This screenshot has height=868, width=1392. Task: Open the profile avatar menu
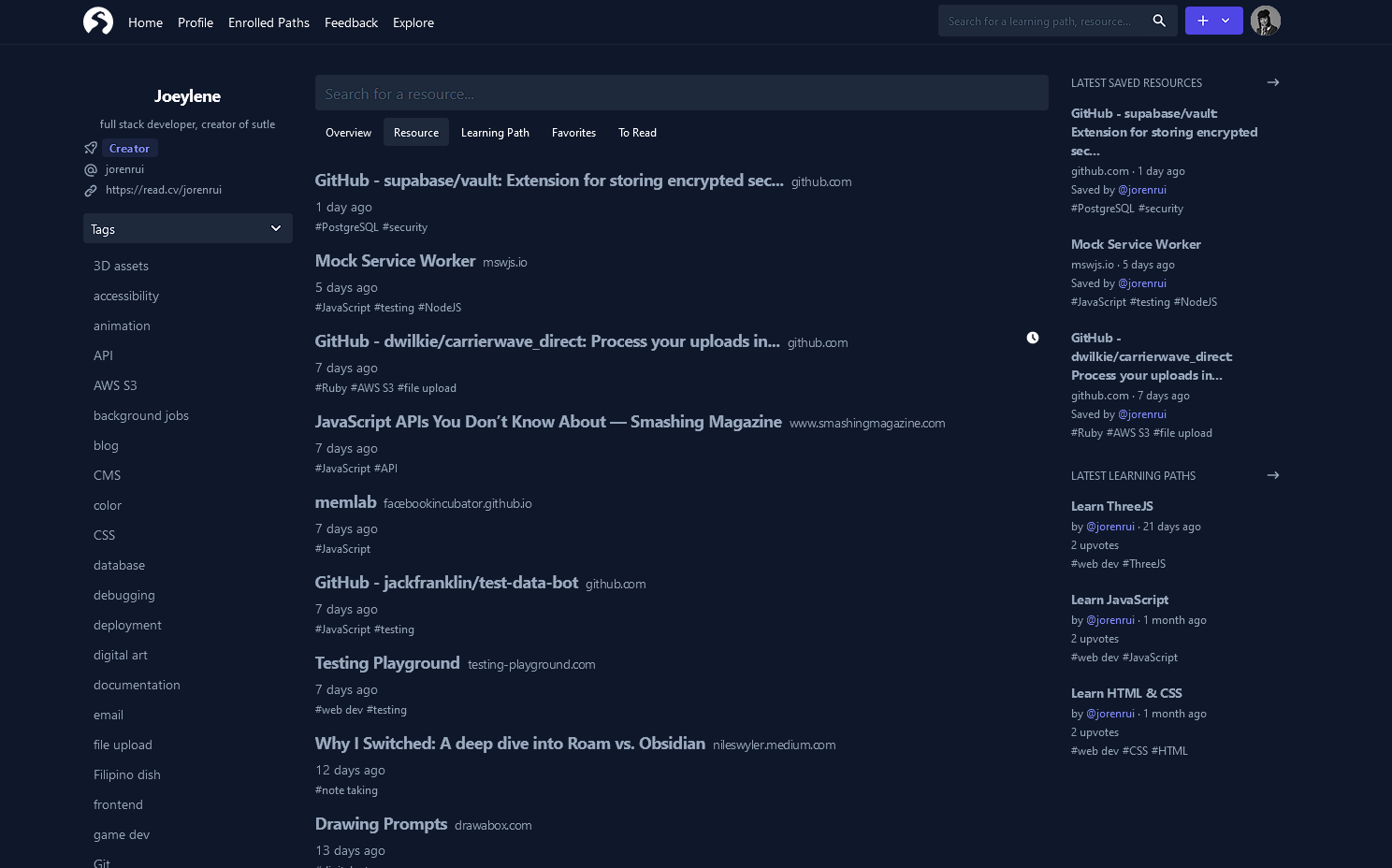tap(1265, 20)
